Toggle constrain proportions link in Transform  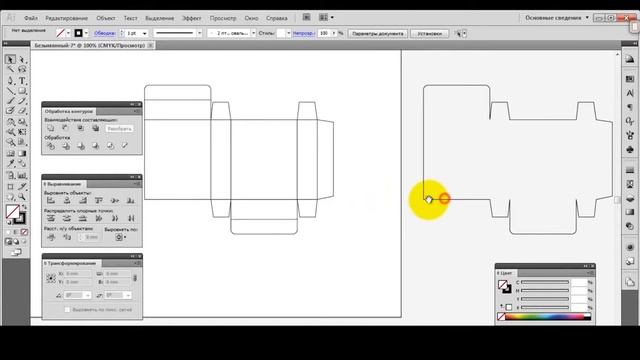pos(135,278)
